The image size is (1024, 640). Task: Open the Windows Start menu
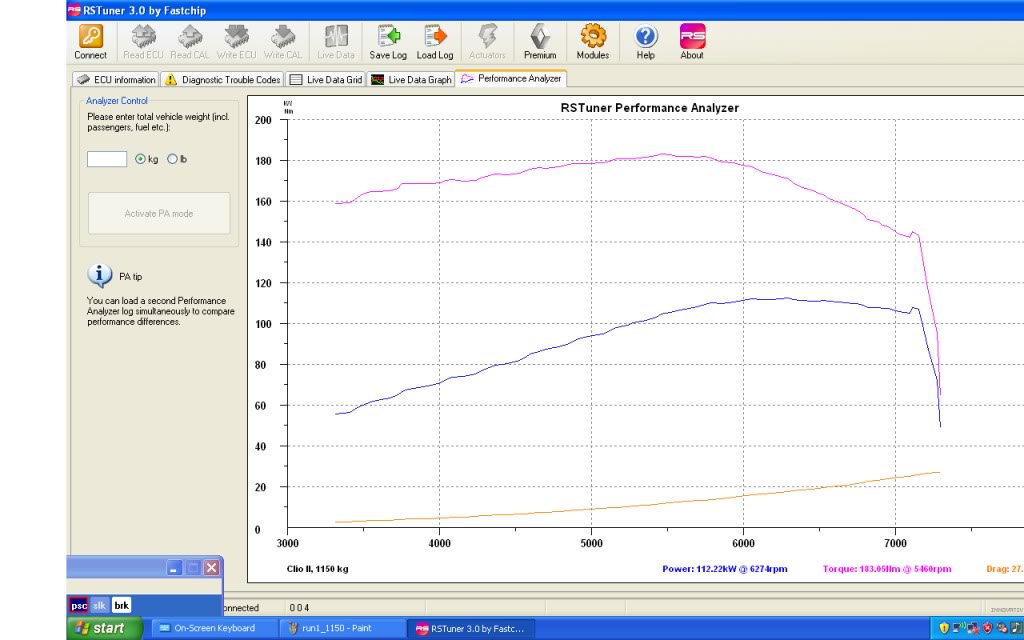(x=104, y=628)
